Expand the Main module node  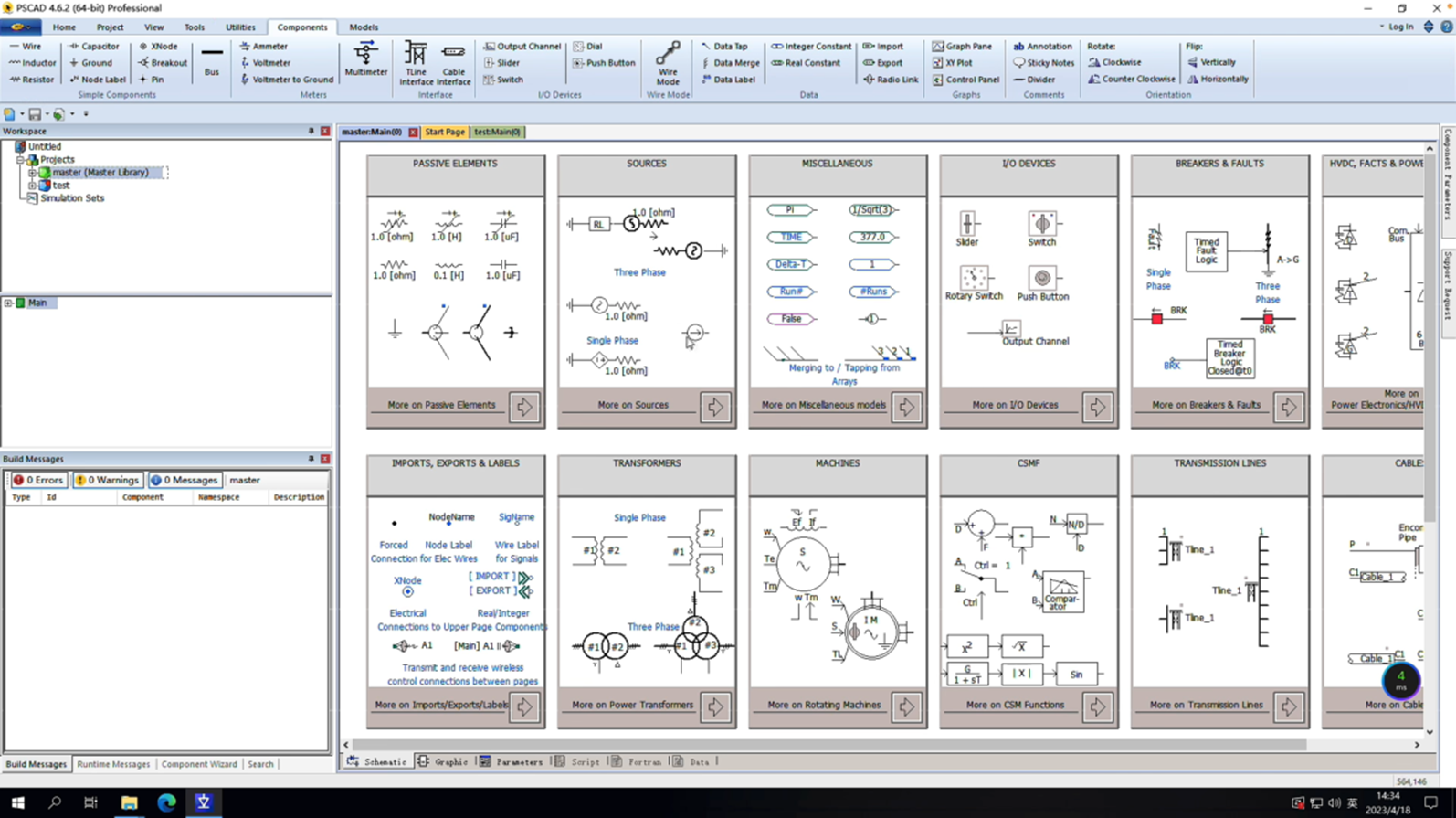point(8,303)
